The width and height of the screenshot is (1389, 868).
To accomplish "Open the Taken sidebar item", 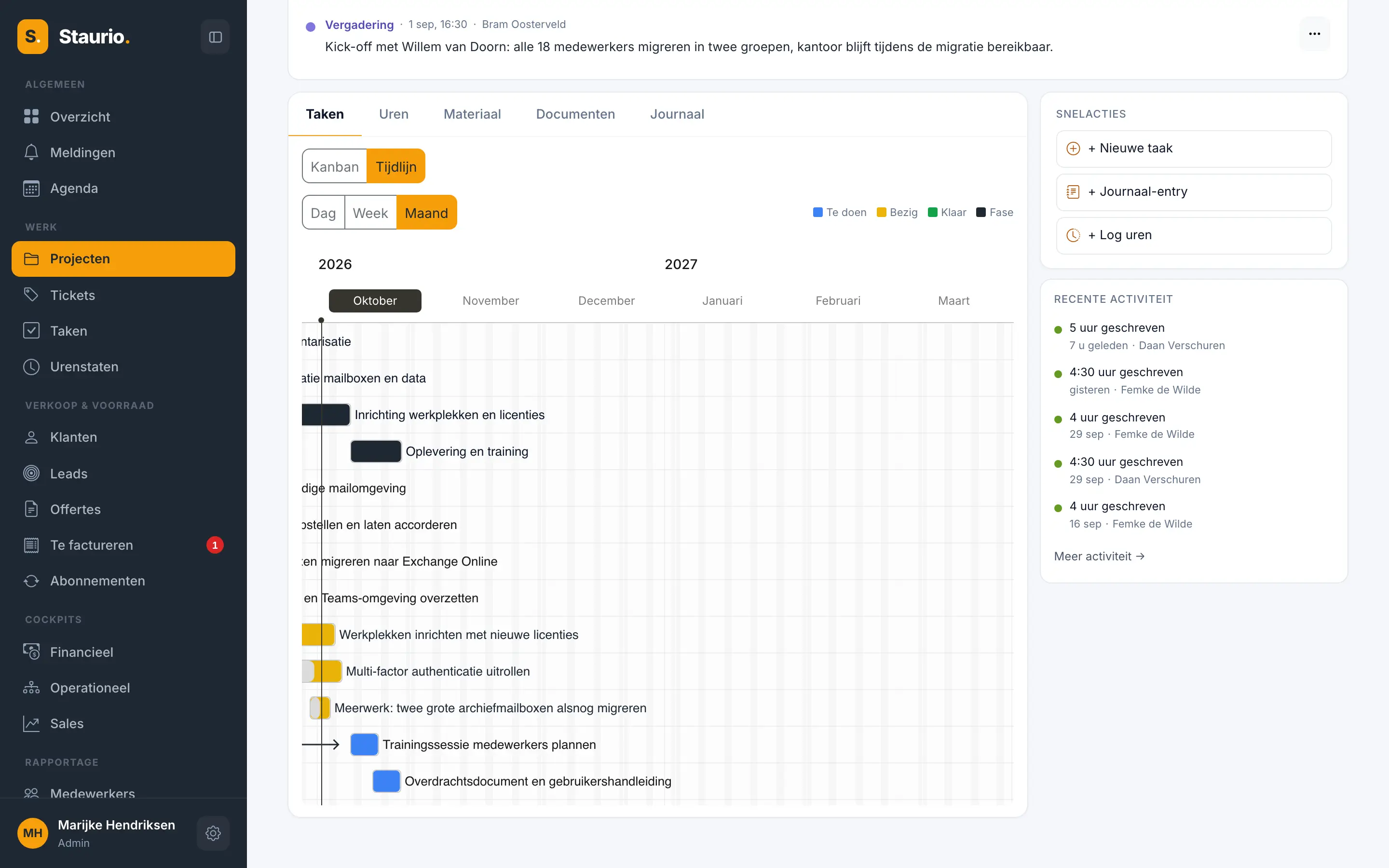I will tap(123, 331).
